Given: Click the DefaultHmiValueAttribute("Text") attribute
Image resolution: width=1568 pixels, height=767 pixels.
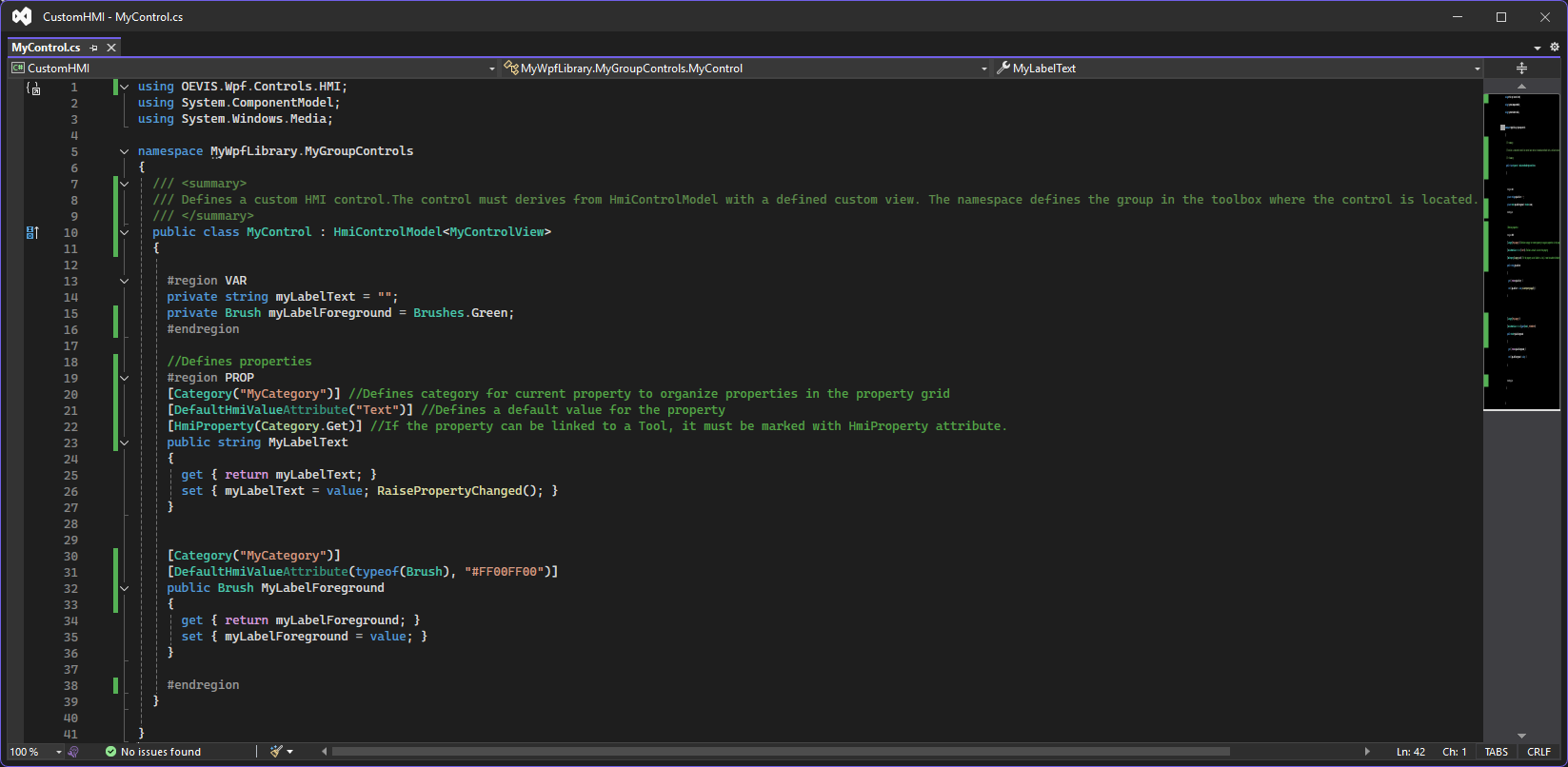Looking at the screenshot, I should tap(289, 410).
